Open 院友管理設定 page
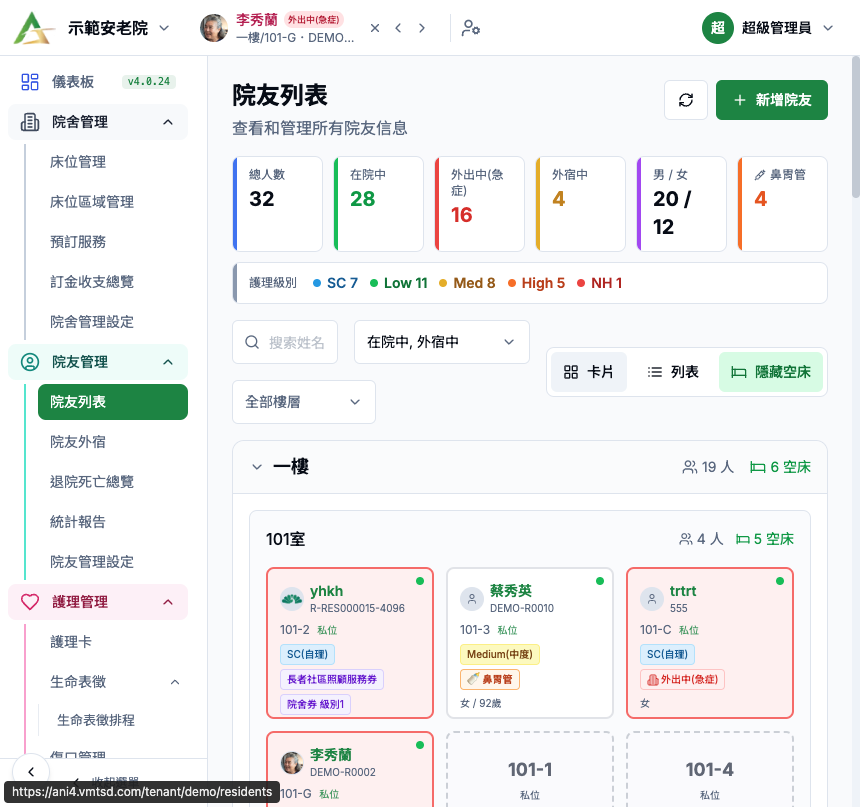 click(92, 562)
